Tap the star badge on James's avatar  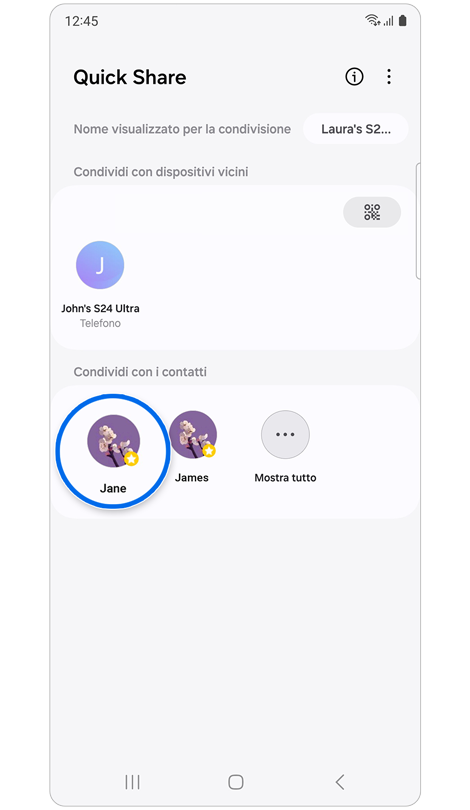pos(209,451)
